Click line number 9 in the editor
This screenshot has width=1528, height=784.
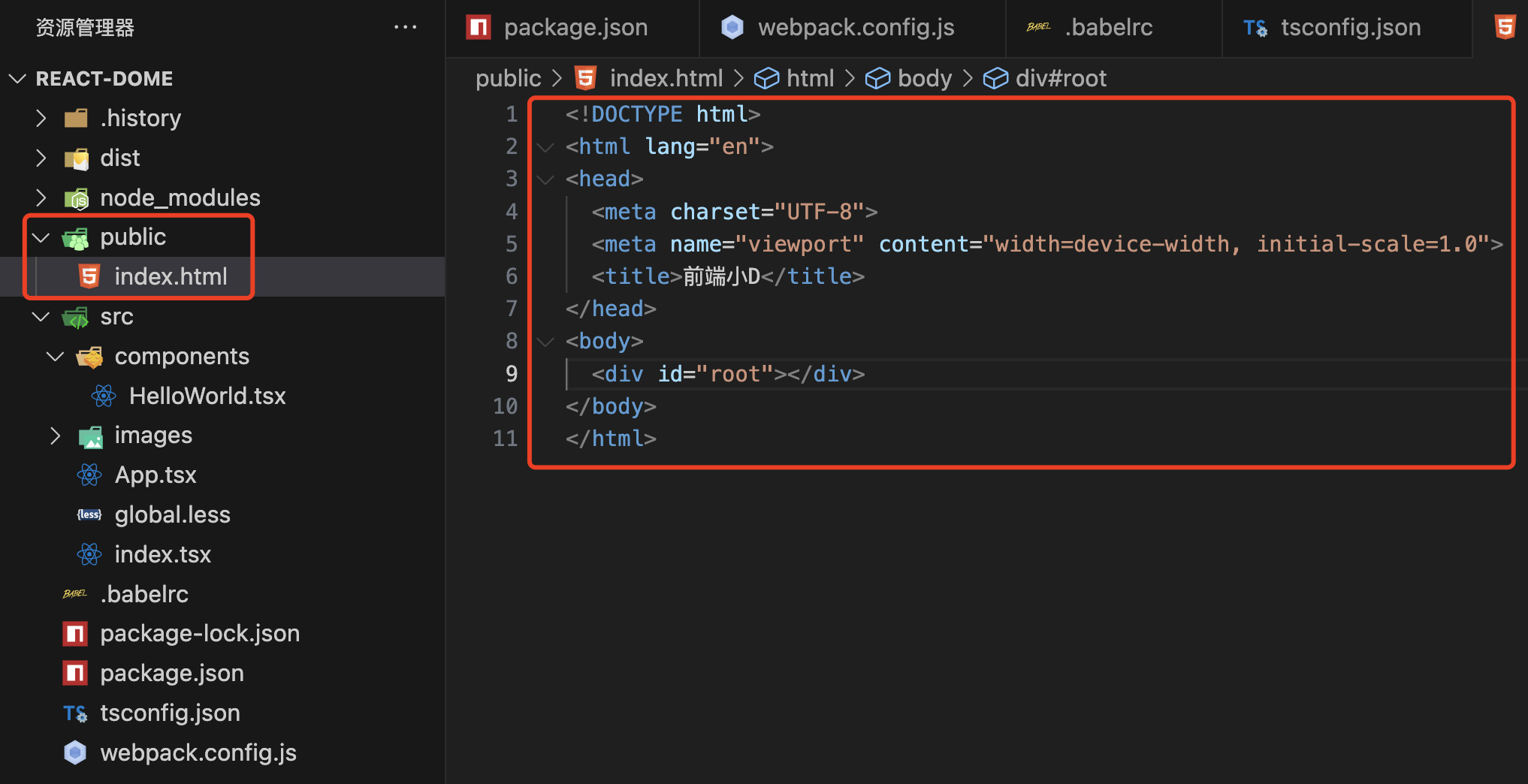pyautogui.click(x=512, y=373)
